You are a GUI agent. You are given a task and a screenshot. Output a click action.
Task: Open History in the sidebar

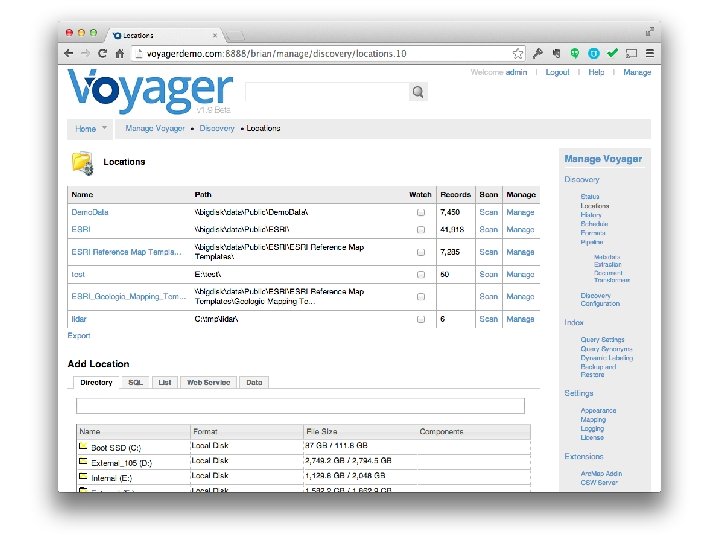click(x=591, y=214)
